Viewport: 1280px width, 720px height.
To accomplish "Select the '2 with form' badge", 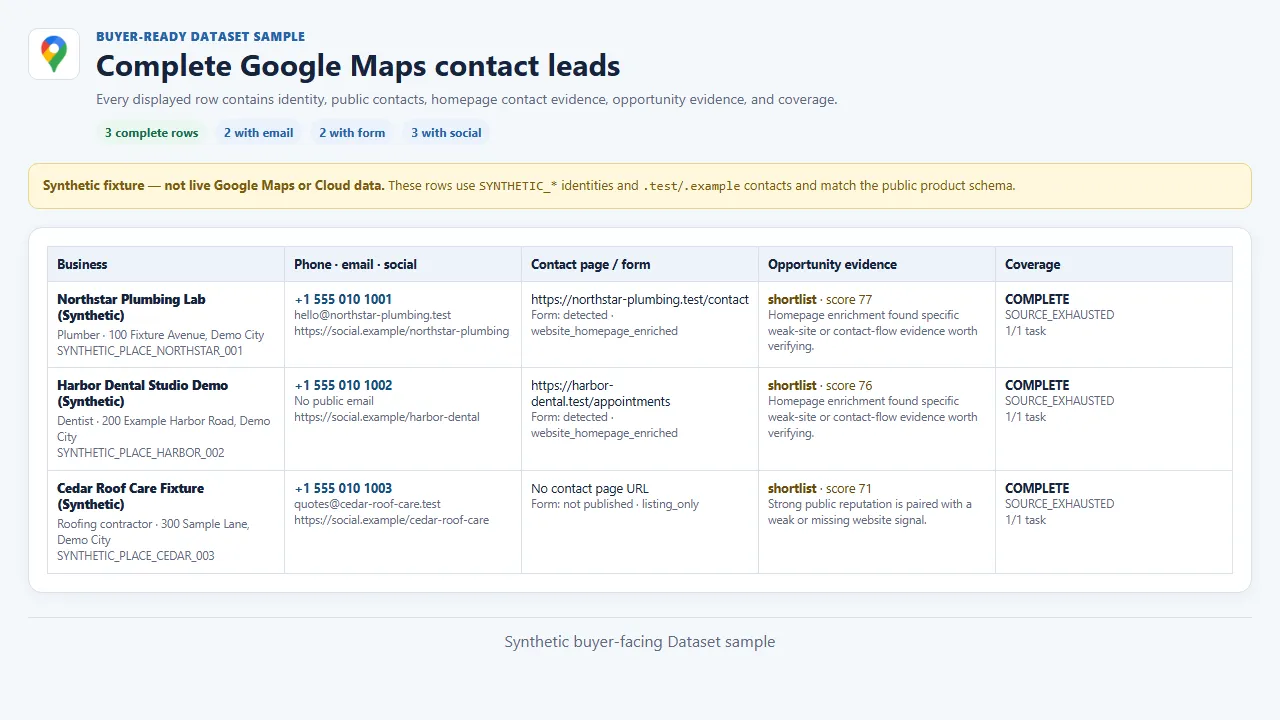I will point(352,133).
